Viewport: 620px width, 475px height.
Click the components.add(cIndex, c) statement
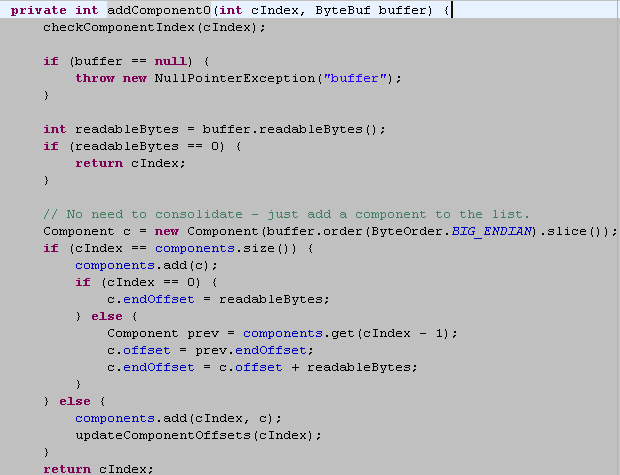point(178,418)
